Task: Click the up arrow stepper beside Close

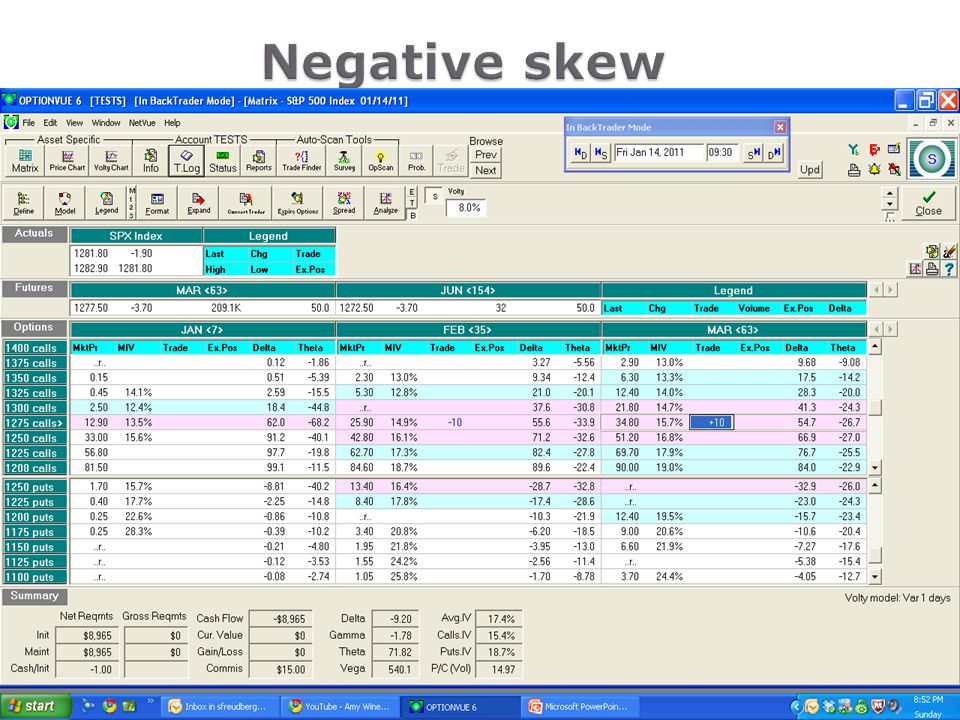Action: tap(890, 193)
